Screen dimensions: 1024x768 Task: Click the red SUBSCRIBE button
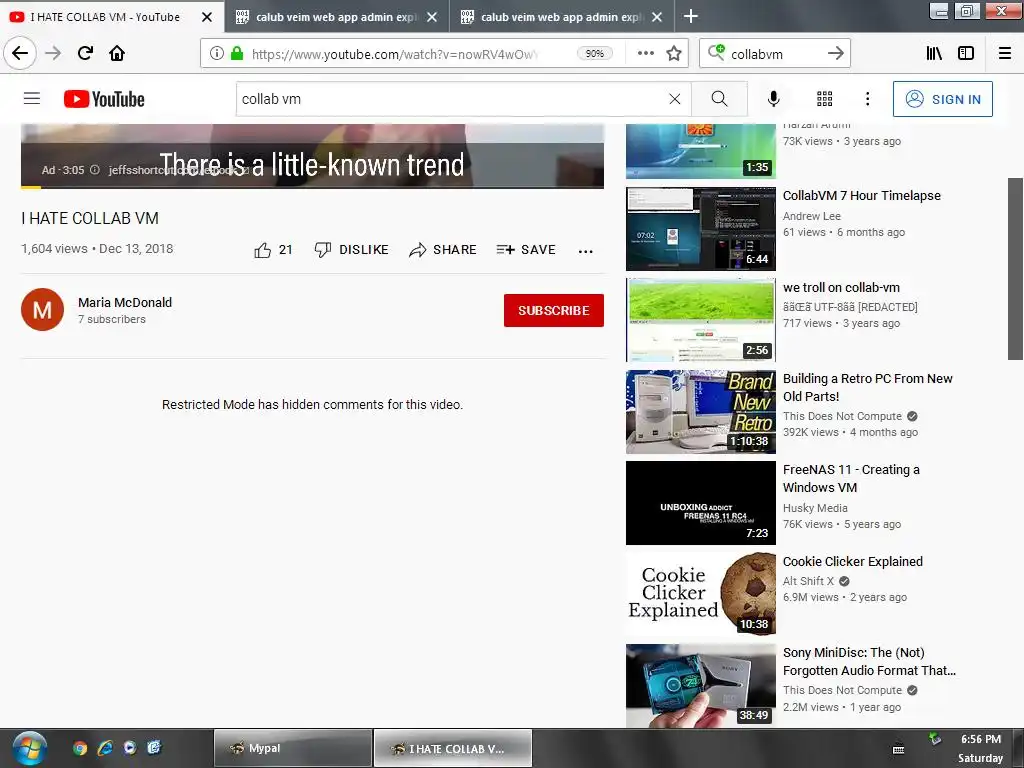click(553, 310)
